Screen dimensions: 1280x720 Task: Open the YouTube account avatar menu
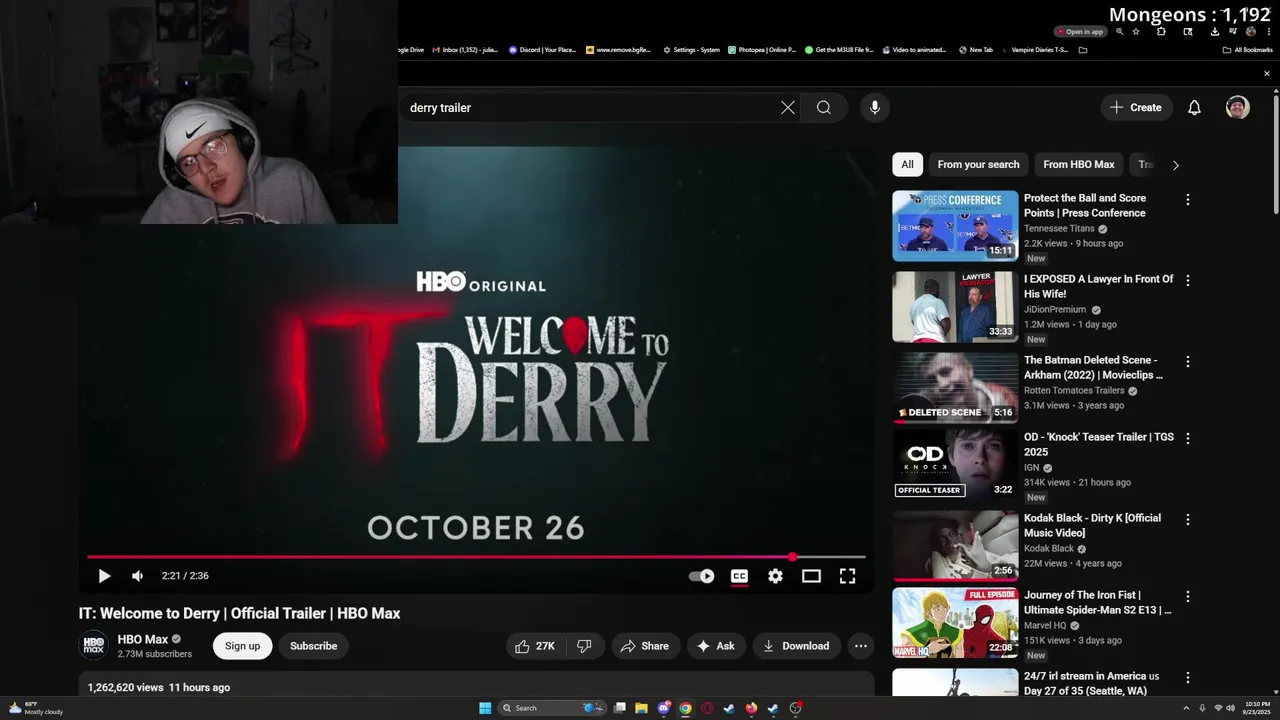pyautogui.click(x=1238, y=108)
